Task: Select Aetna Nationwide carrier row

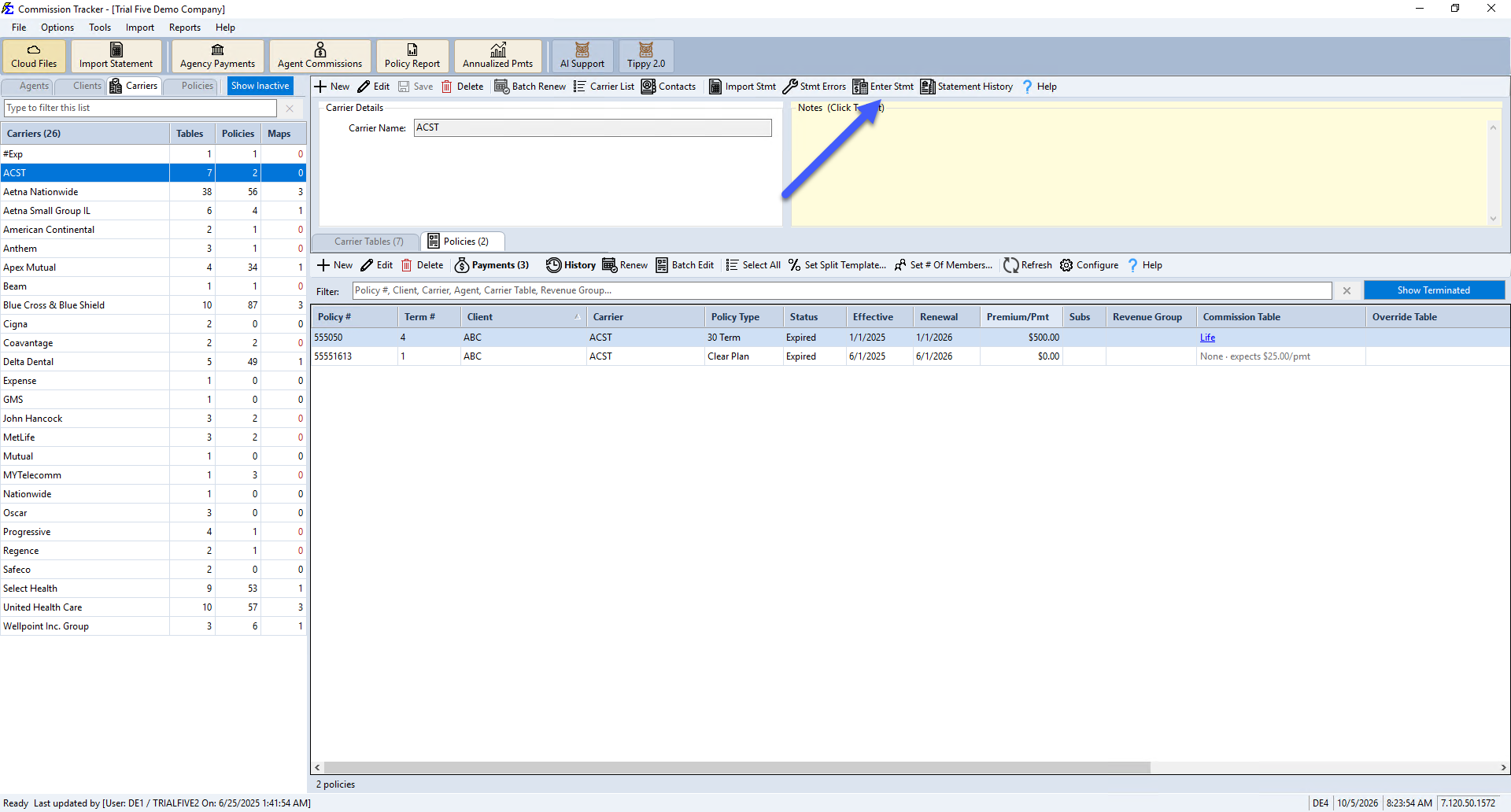Action: coord(153,192)
